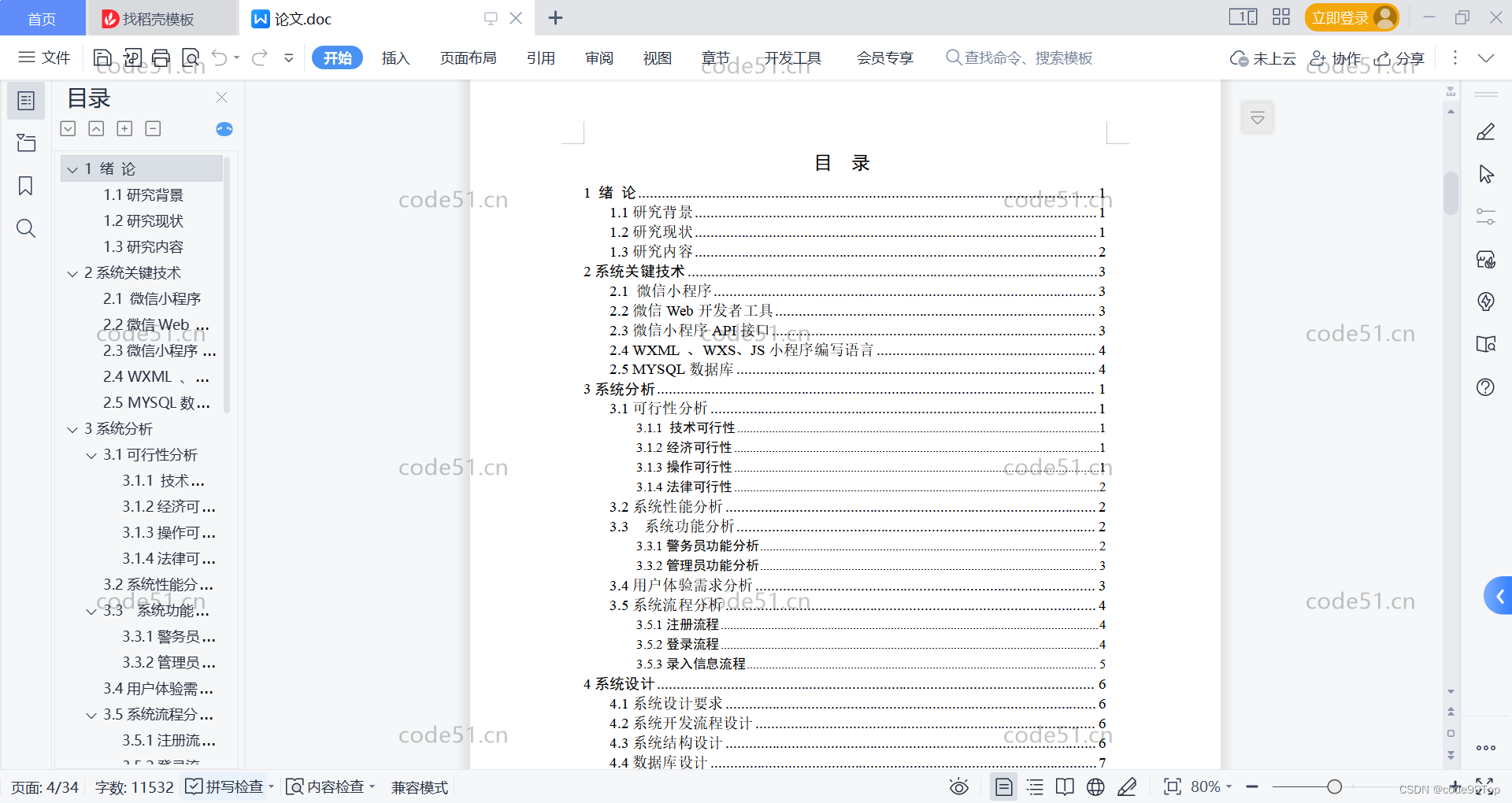
Task: Click the smart outline assistant blue icon
Action: (224, 129)
